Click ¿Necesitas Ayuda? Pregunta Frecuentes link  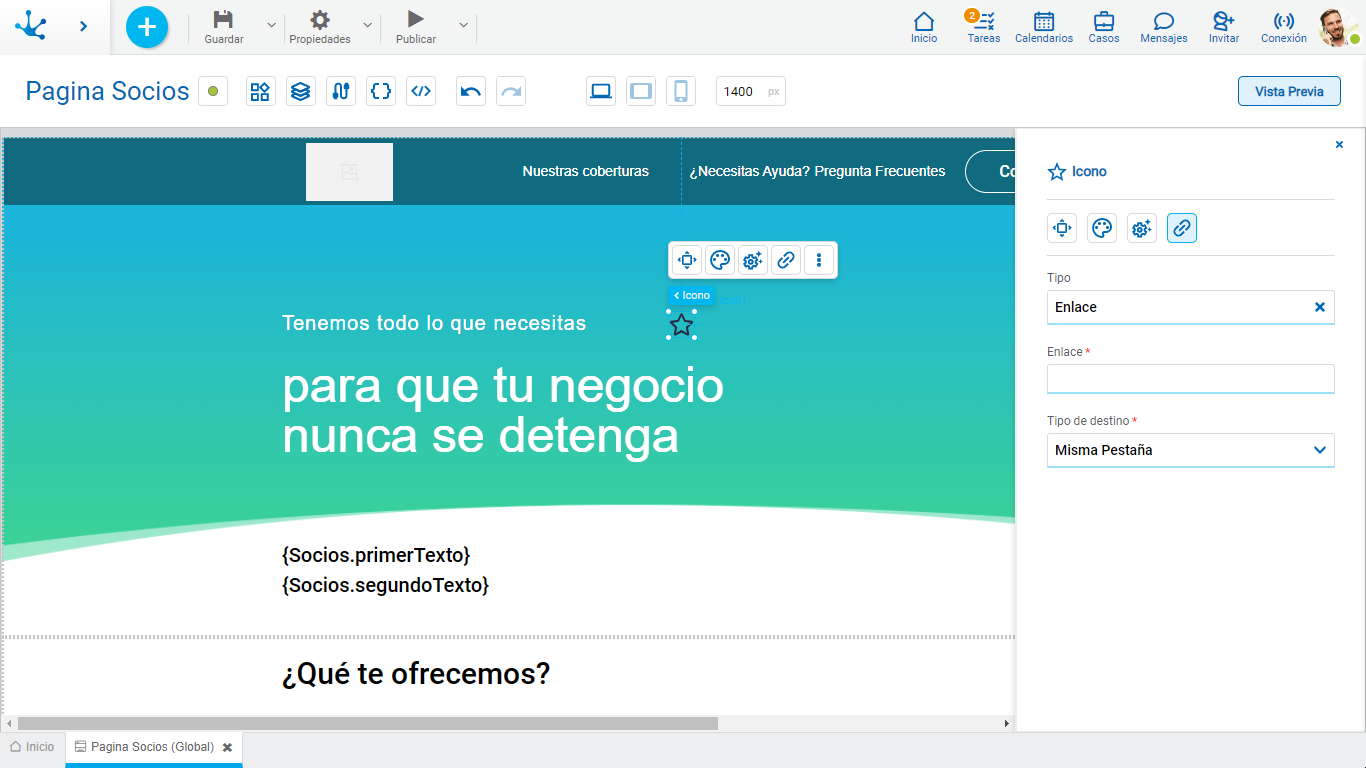click(x=817, y=171)
